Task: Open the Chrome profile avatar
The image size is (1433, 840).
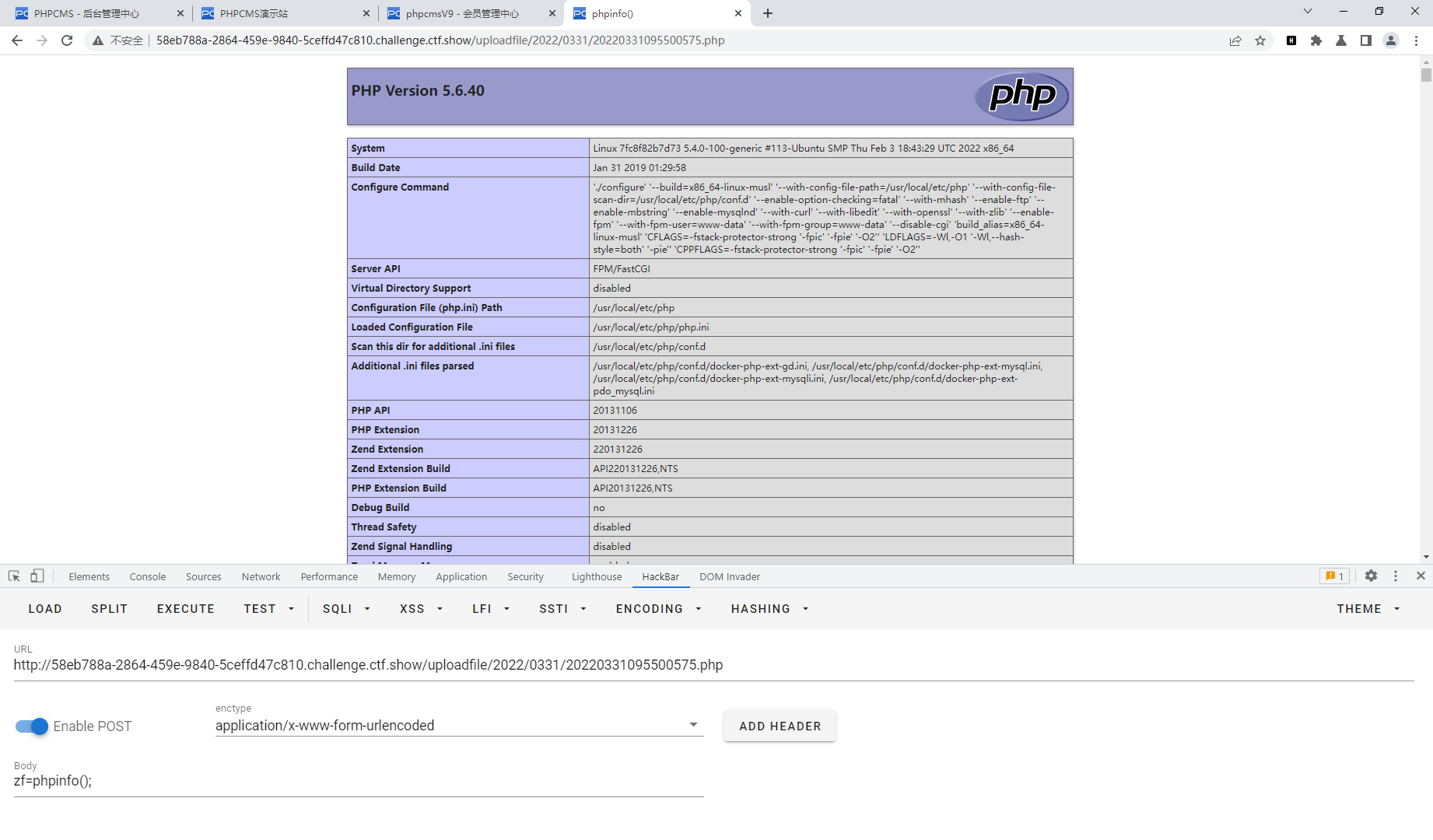Action: coord(1391,40)
